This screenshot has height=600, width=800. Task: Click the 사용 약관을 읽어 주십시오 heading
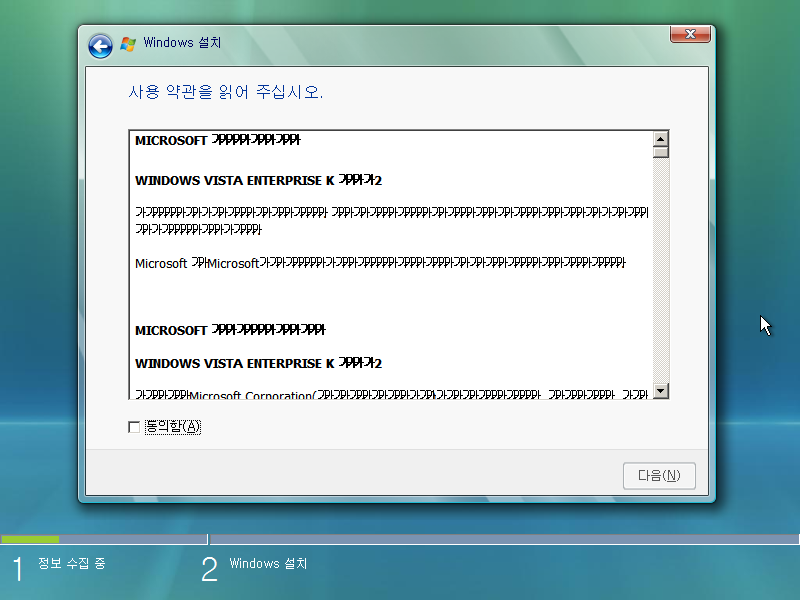(x=226, y=92)
